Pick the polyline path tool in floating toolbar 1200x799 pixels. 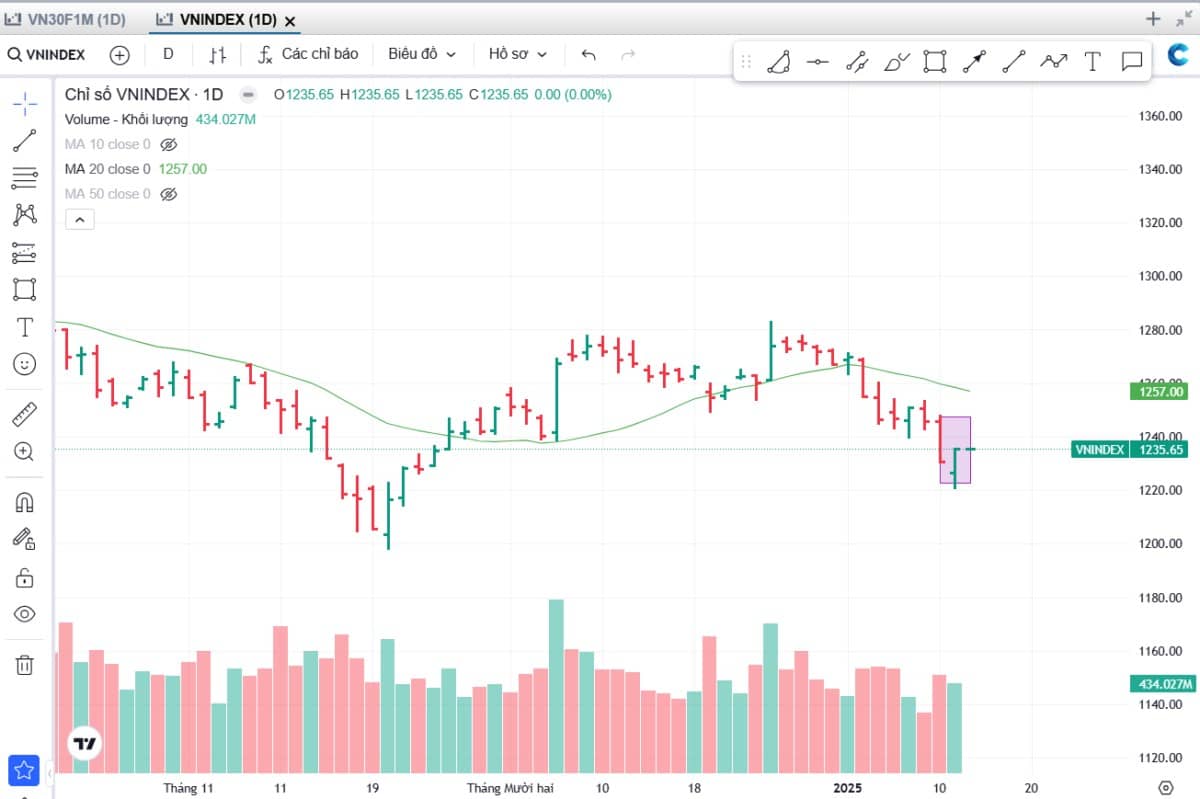pos(1053,62)
